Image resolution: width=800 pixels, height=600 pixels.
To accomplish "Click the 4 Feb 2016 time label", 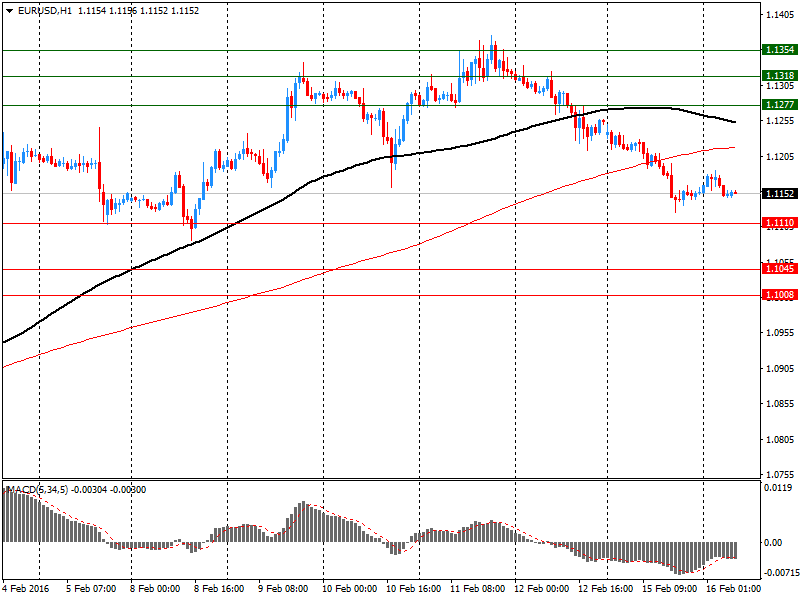I will pyautogui.click(x=26, y=589).
